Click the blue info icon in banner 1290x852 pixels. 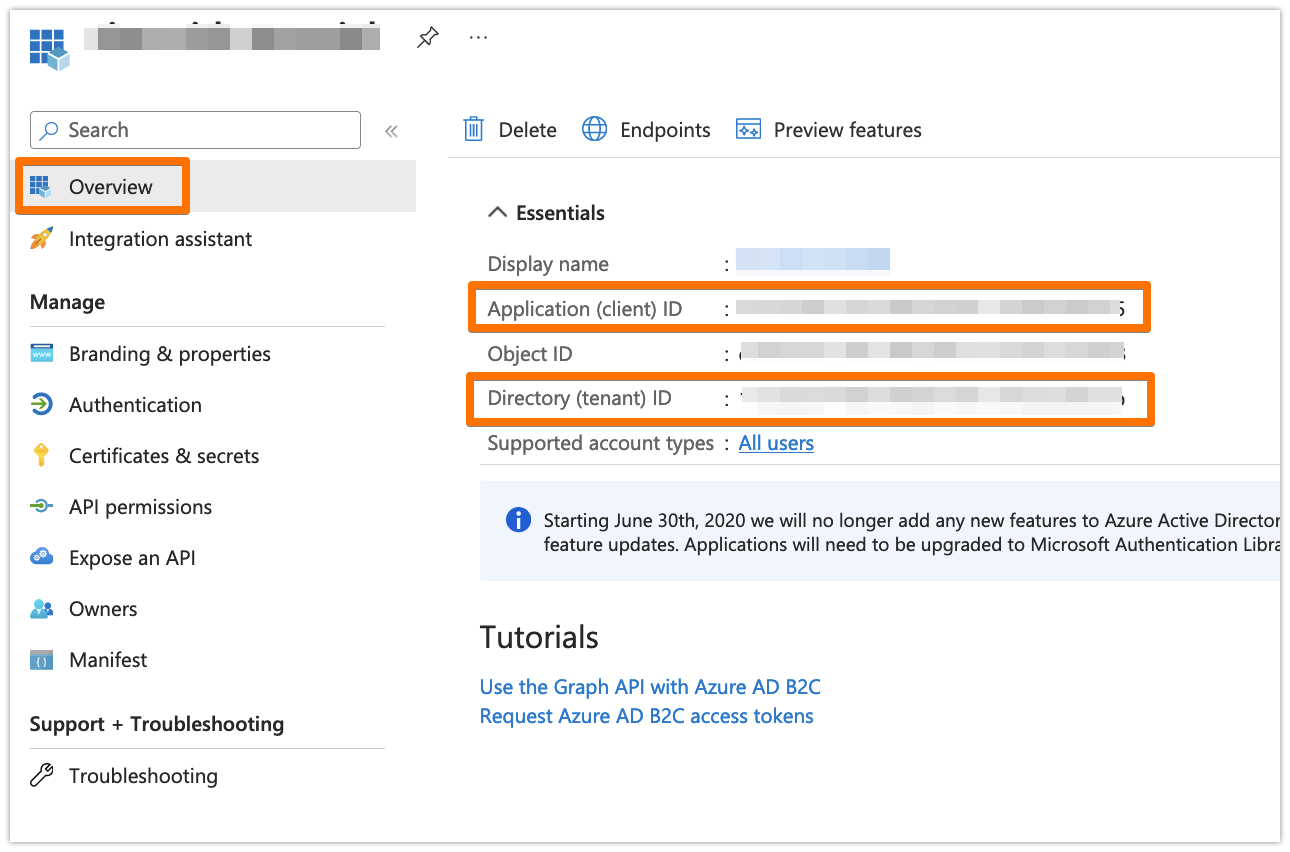coord(518,520)
